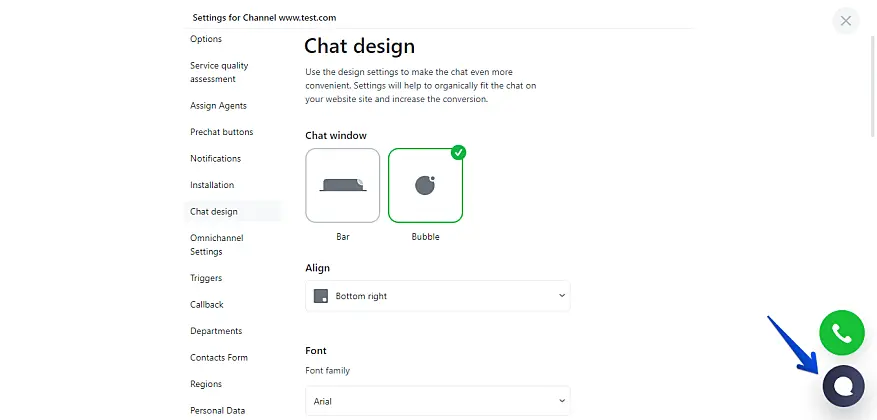Viewport: 877px width, 420px height.
Task: Open the Callback settings section
Action: [207, 304]
